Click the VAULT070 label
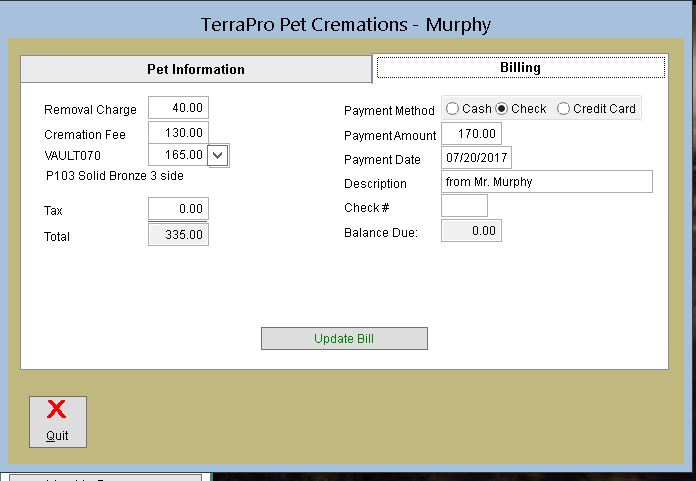Image resolution: width=696 pixels, height=481 pixels. coord(73,156)
